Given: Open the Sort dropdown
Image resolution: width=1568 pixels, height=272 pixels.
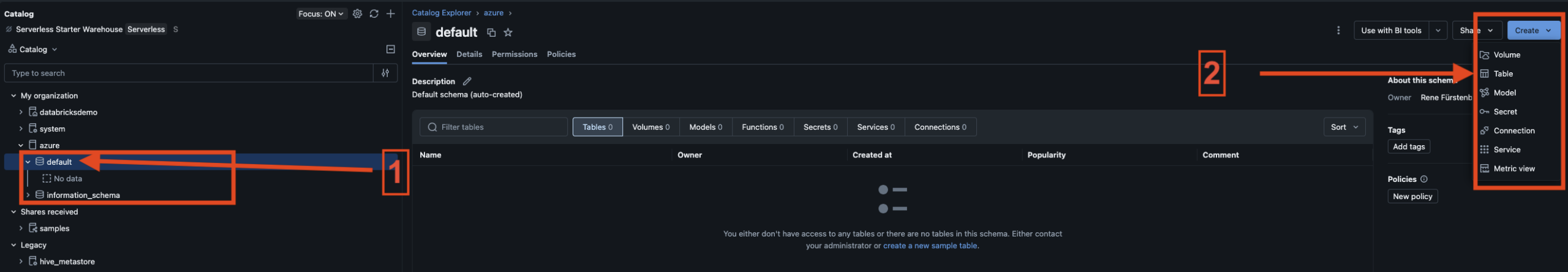Looking at the screenshot, I should click(1344, 127).
